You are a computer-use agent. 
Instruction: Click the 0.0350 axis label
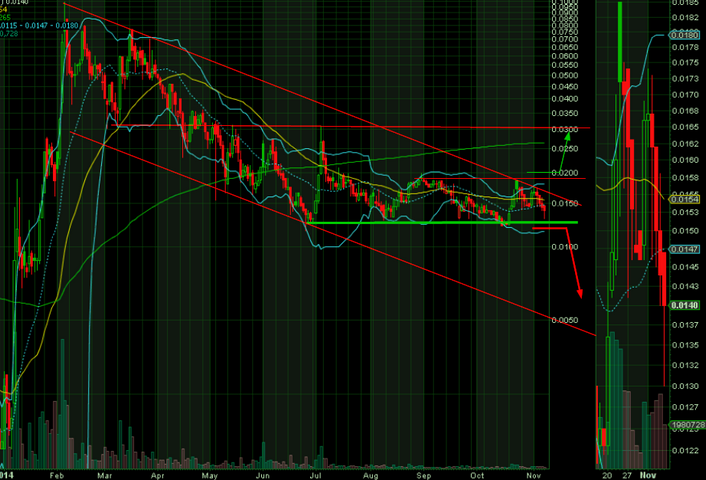point(565,113)
